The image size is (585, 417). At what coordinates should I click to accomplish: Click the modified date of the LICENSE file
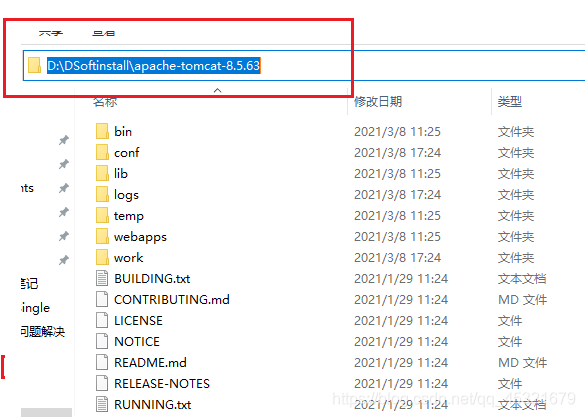pos(401,321)
